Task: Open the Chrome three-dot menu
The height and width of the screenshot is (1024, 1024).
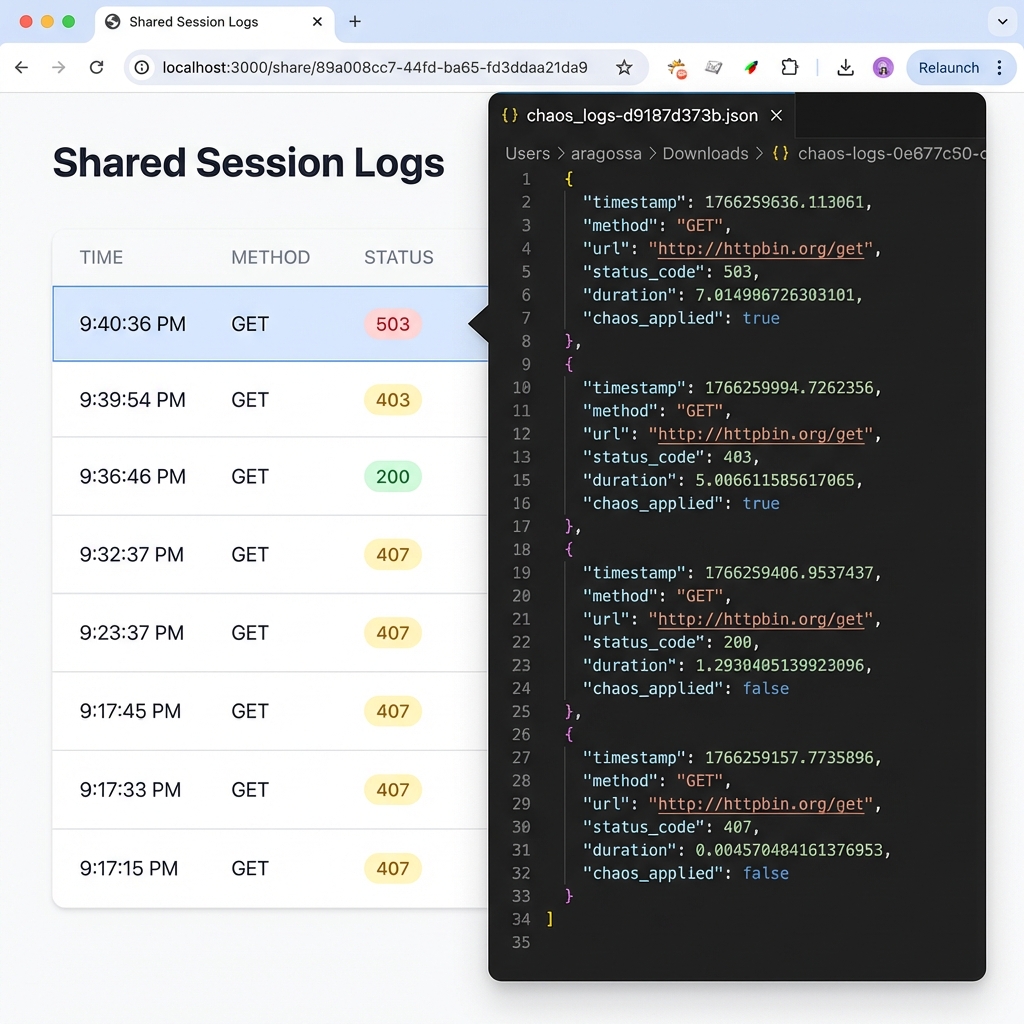Action: tap(999, 68)
